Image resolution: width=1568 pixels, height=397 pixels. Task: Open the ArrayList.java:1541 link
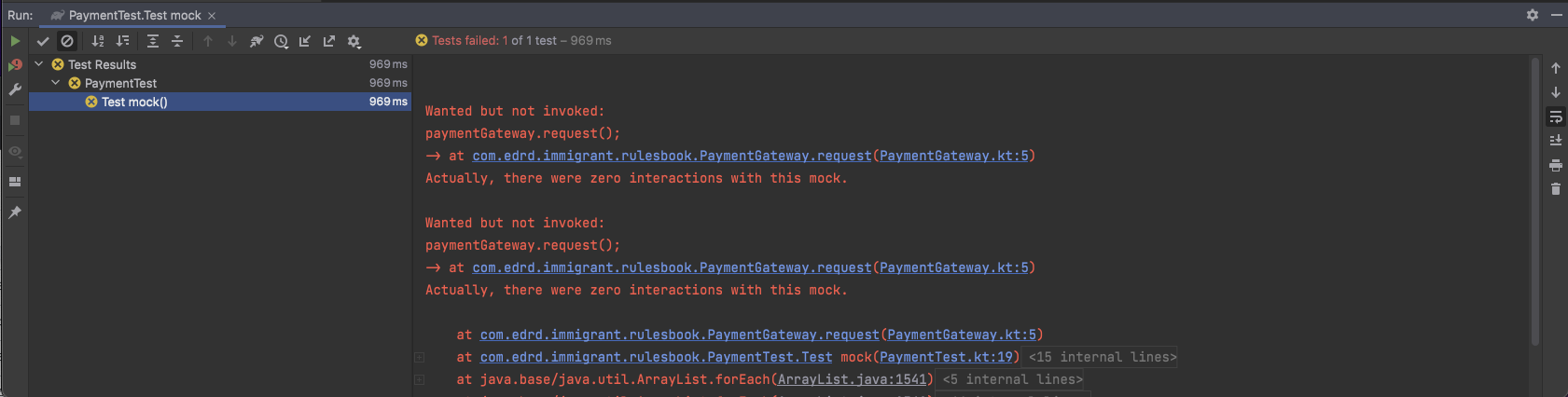point(853,379)
